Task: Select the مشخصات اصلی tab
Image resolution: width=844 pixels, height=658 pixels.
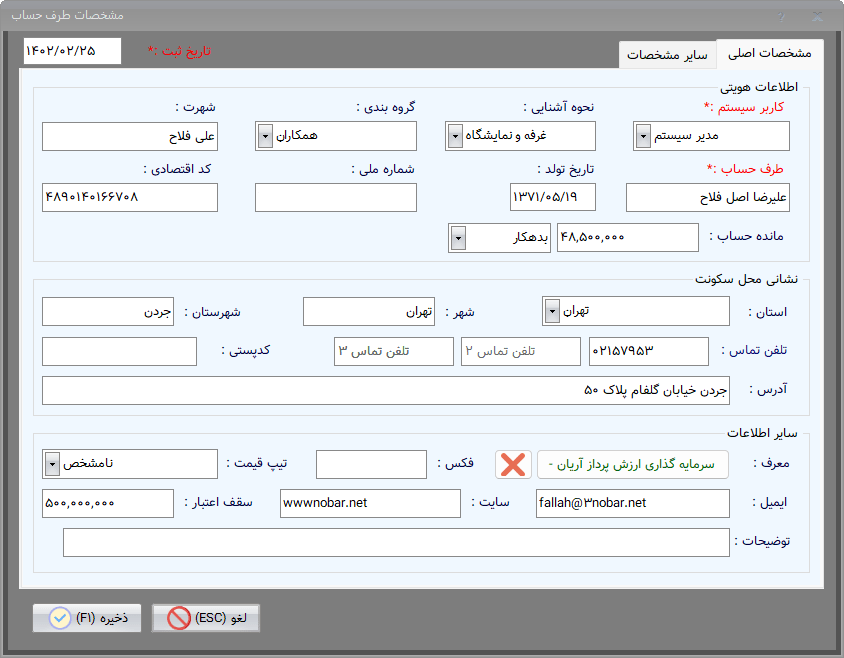Action: [x=769, y=54]
